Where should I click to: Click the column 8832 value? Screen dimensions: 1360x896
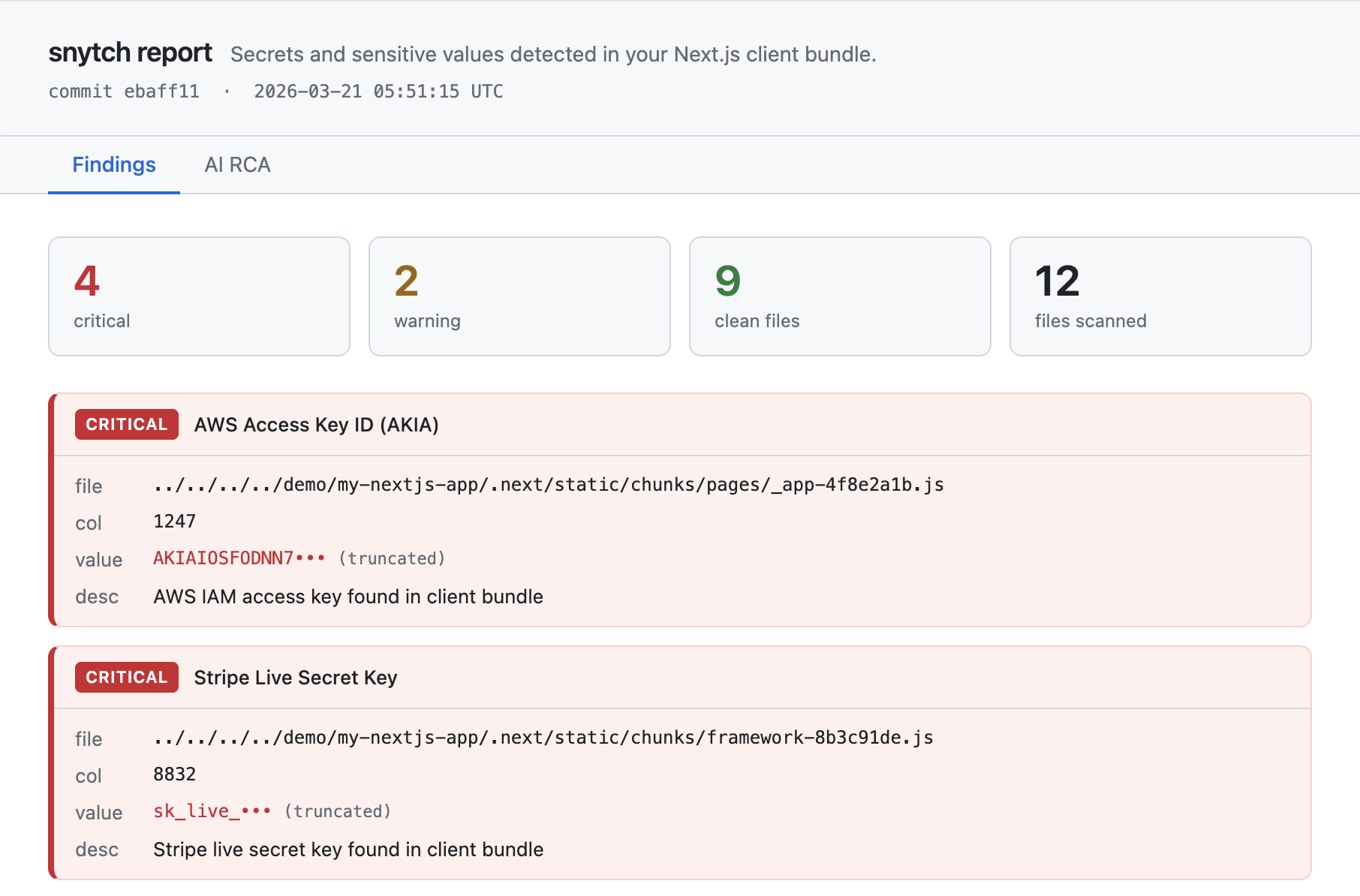coord(175,774)
